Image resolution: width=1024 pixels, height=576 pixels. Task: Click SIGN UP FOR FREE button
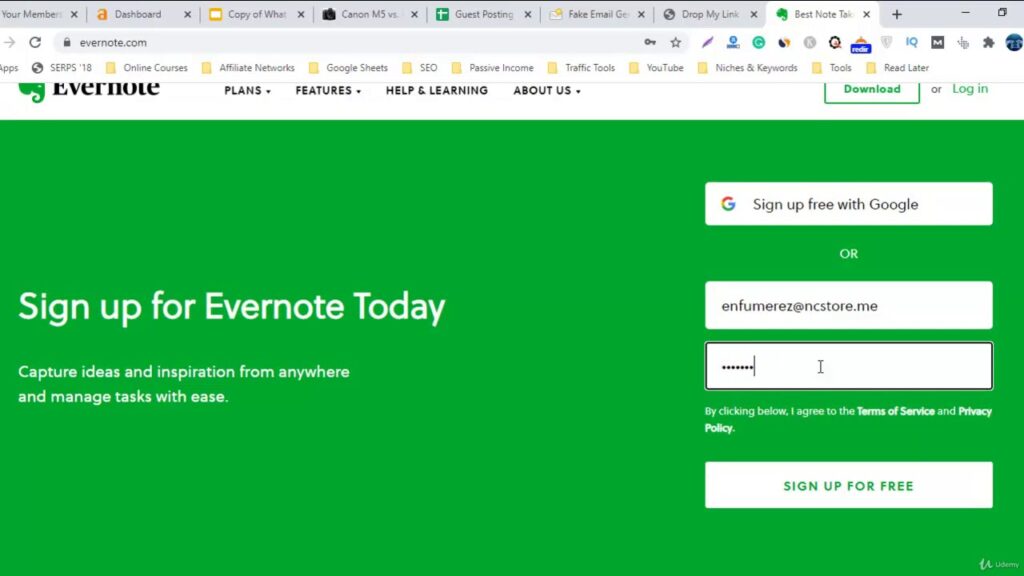point(848,485)
